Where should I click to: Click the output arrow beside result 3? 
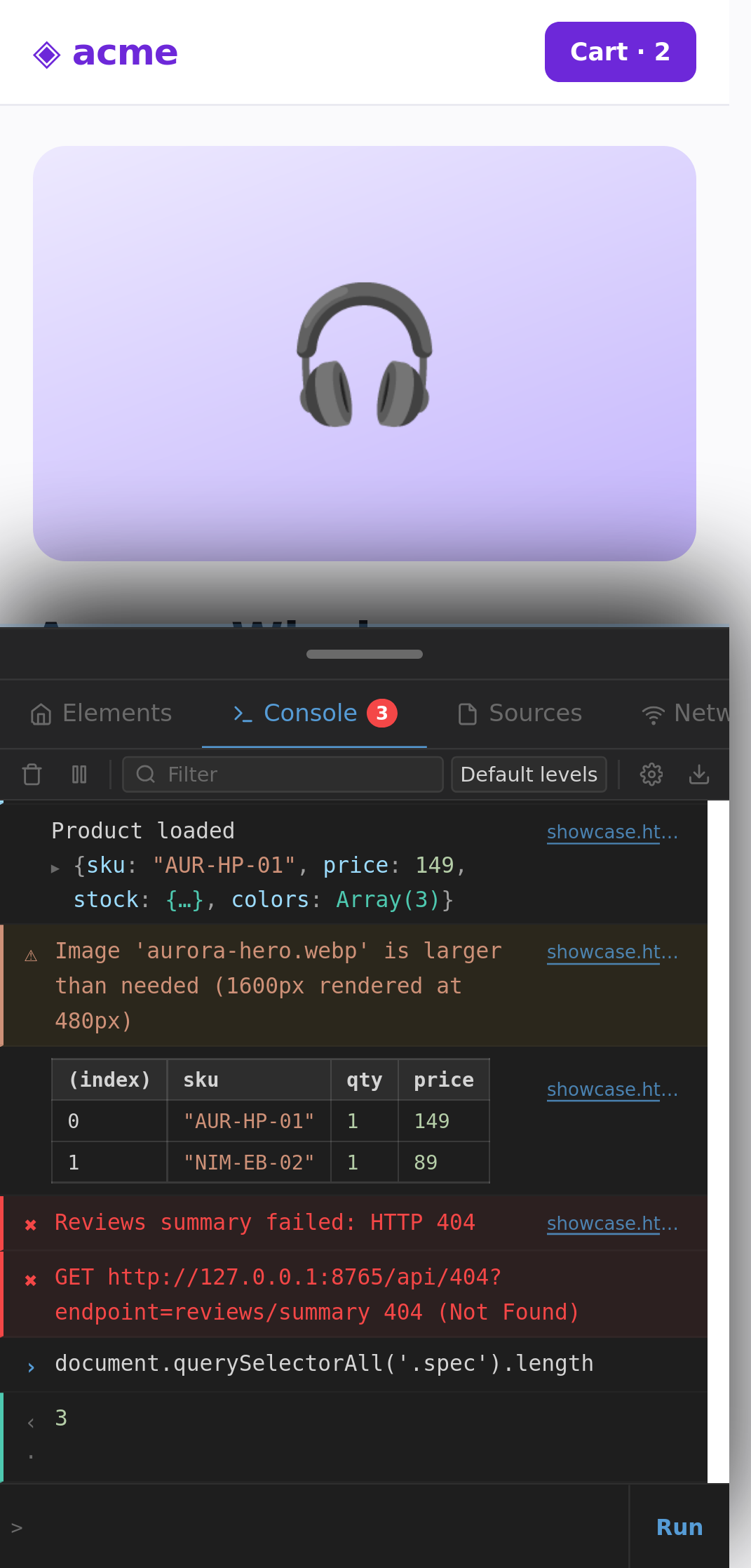(31, 1422)
